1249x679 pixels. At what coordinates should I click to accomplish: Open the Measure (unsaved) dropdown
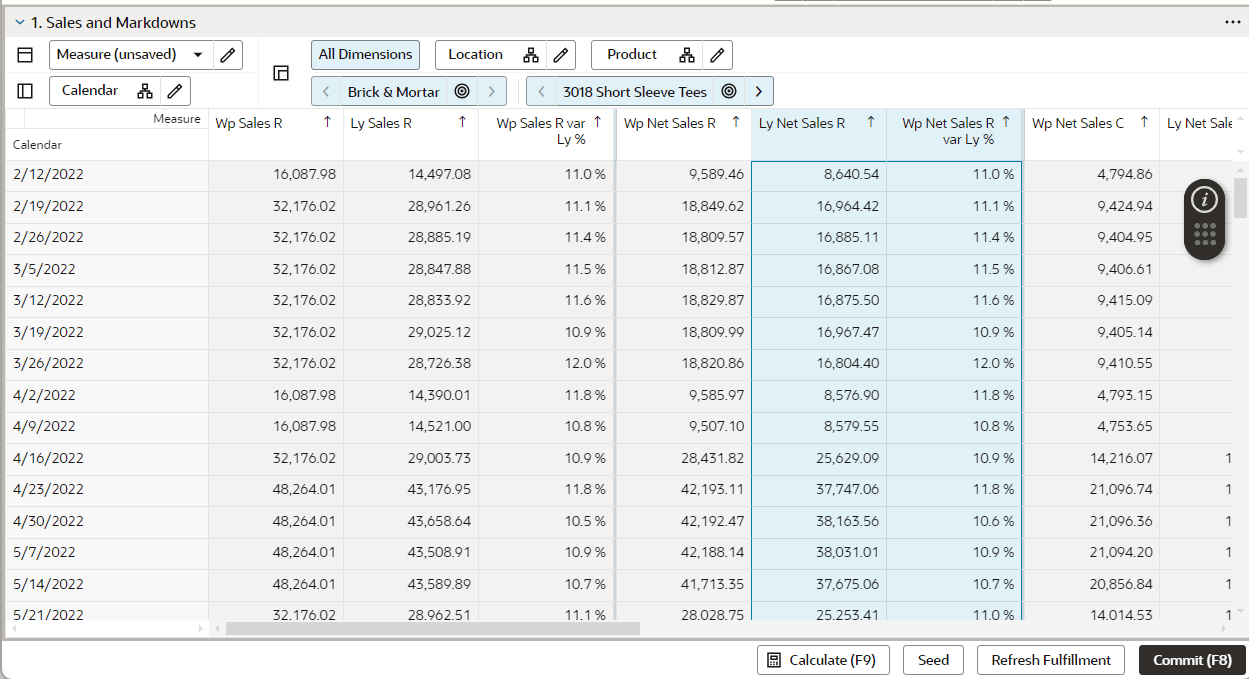[198, 55]
